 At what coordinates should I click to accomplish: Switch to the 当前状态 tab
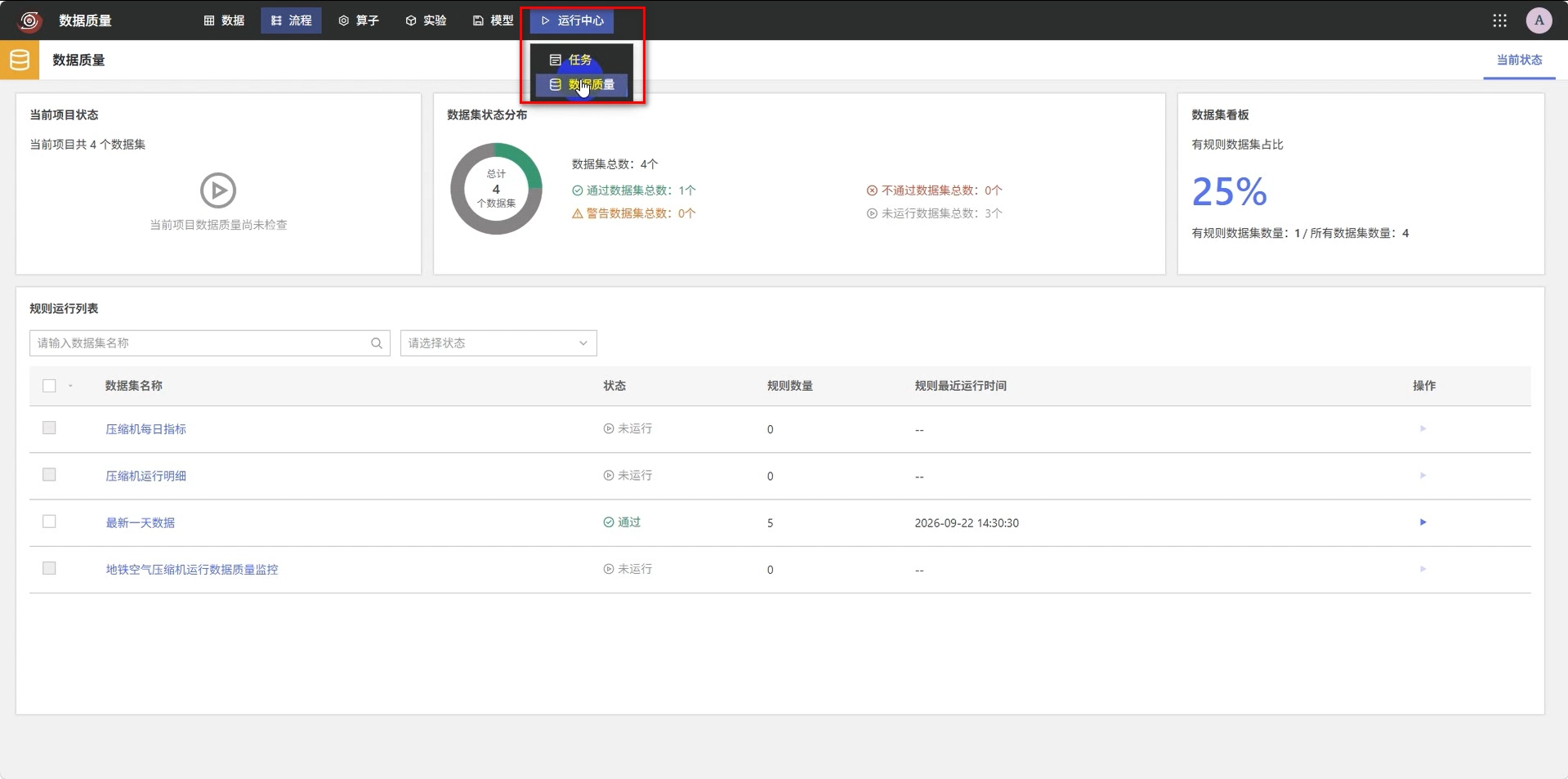pos(1519,60)
